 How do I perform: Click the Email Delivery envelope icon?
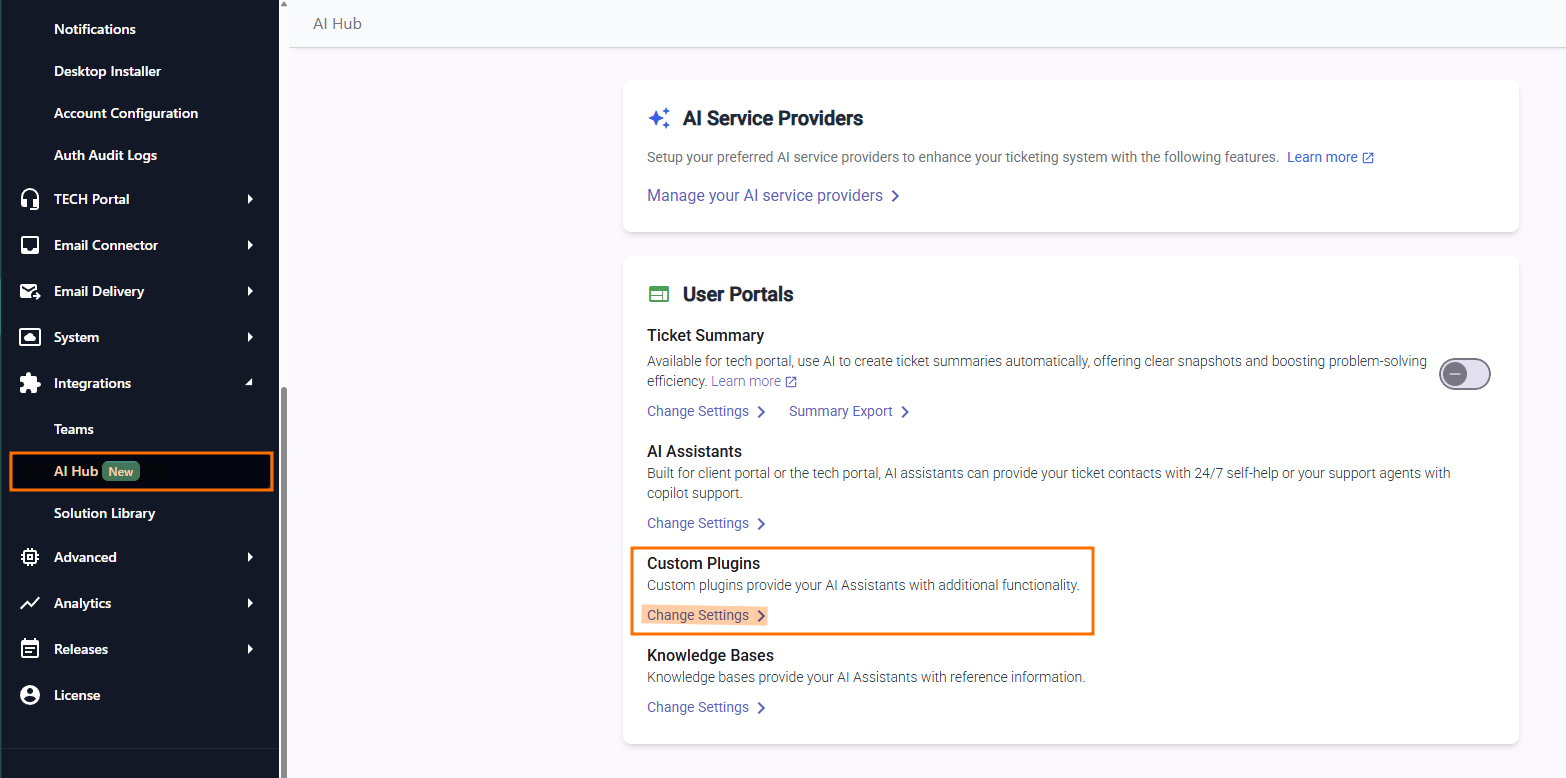30,291
